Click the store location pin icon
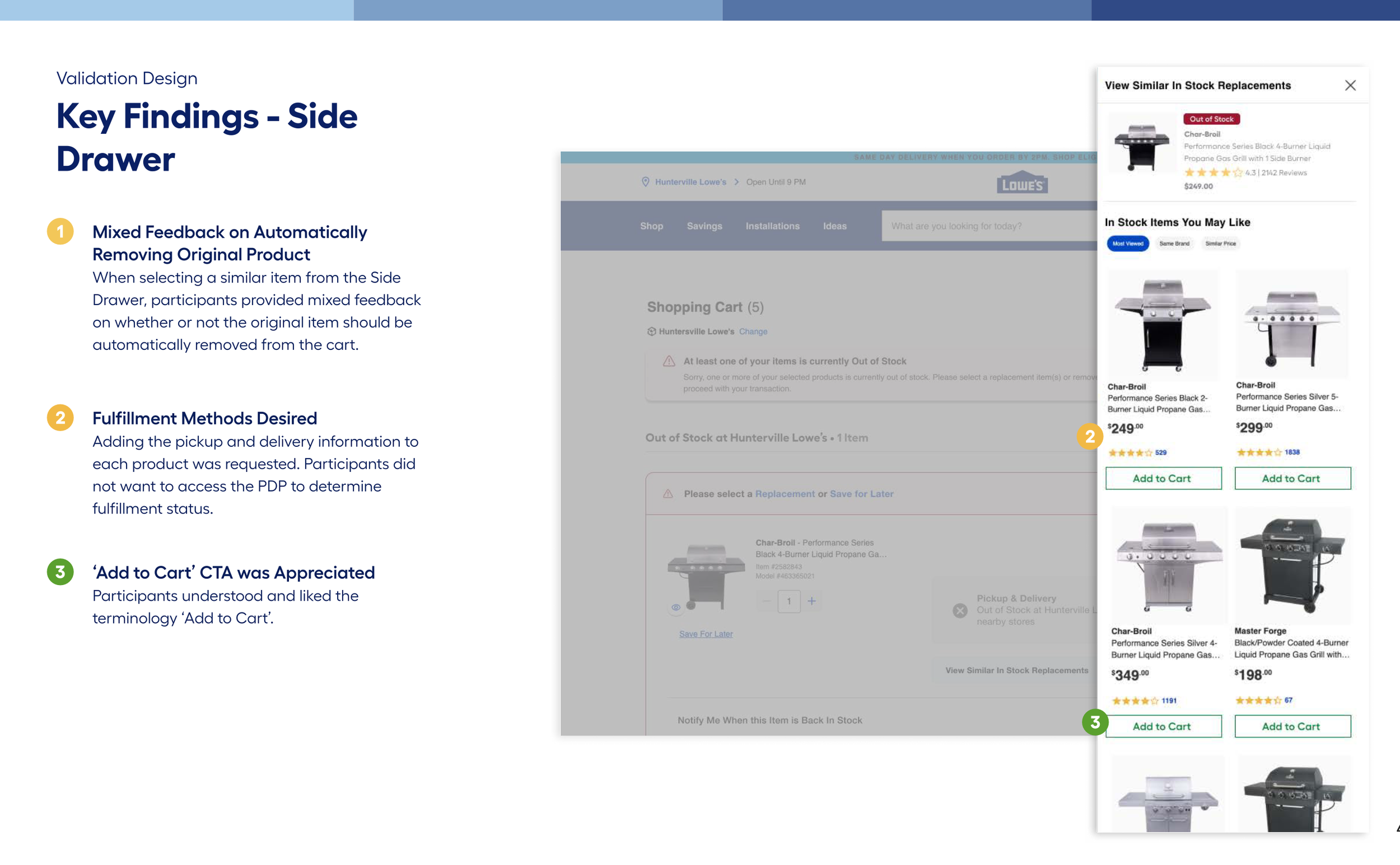Viewport: 1400px width, 865px height. 645,182
